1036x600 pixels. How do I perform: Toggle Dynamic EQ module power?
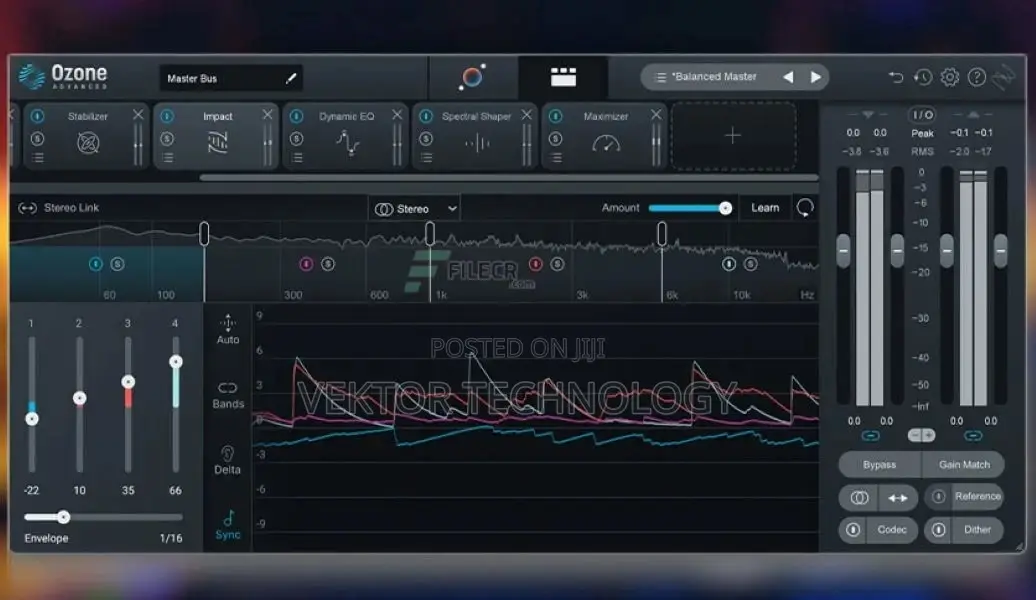click(x=297, y=116)
